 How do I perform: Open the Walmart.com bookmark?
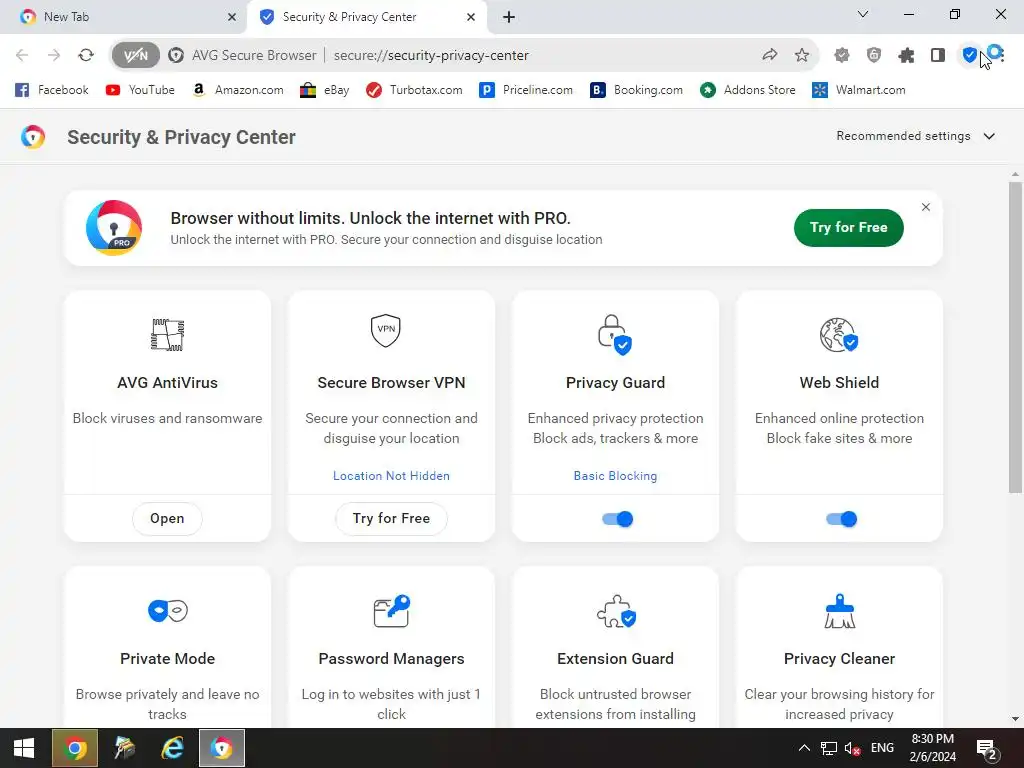859,90
